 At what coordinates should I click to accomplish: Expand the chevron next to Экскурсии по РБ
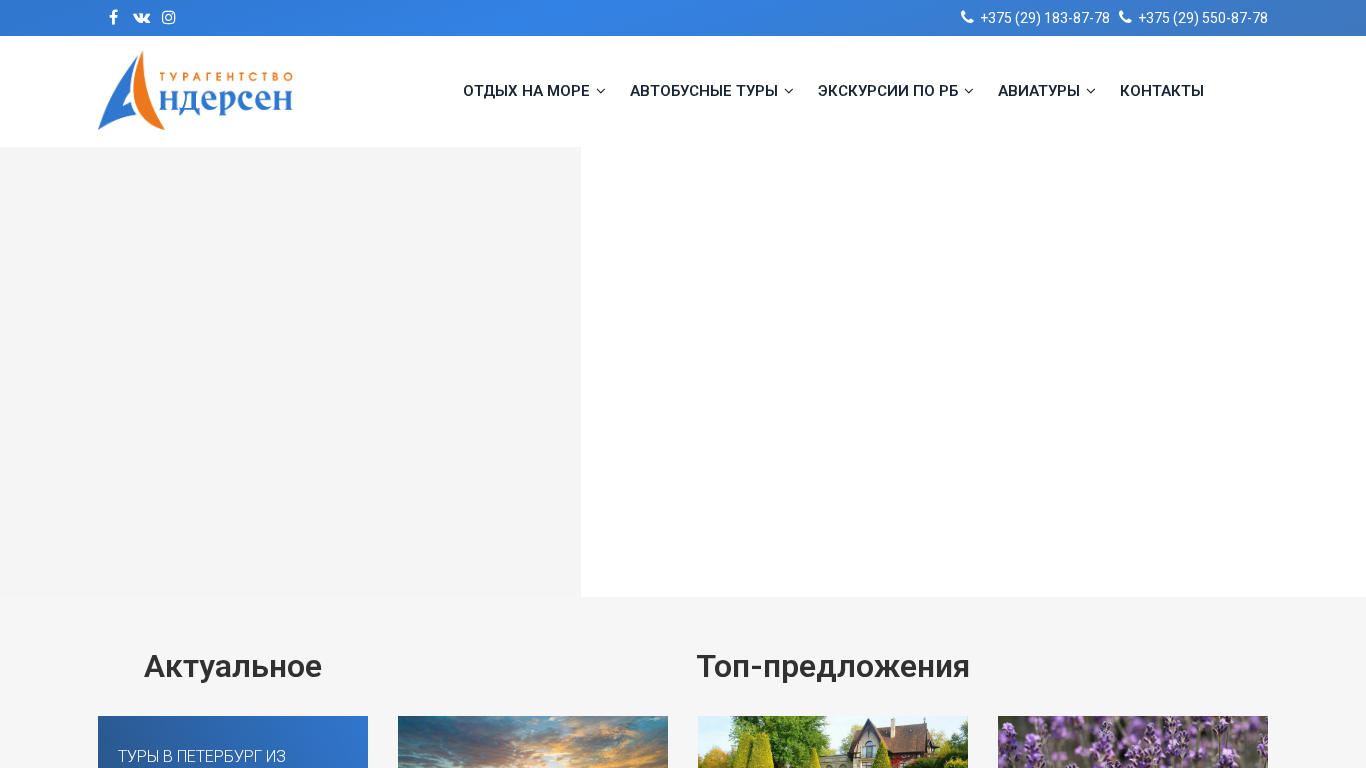click(x=969, y=91)
